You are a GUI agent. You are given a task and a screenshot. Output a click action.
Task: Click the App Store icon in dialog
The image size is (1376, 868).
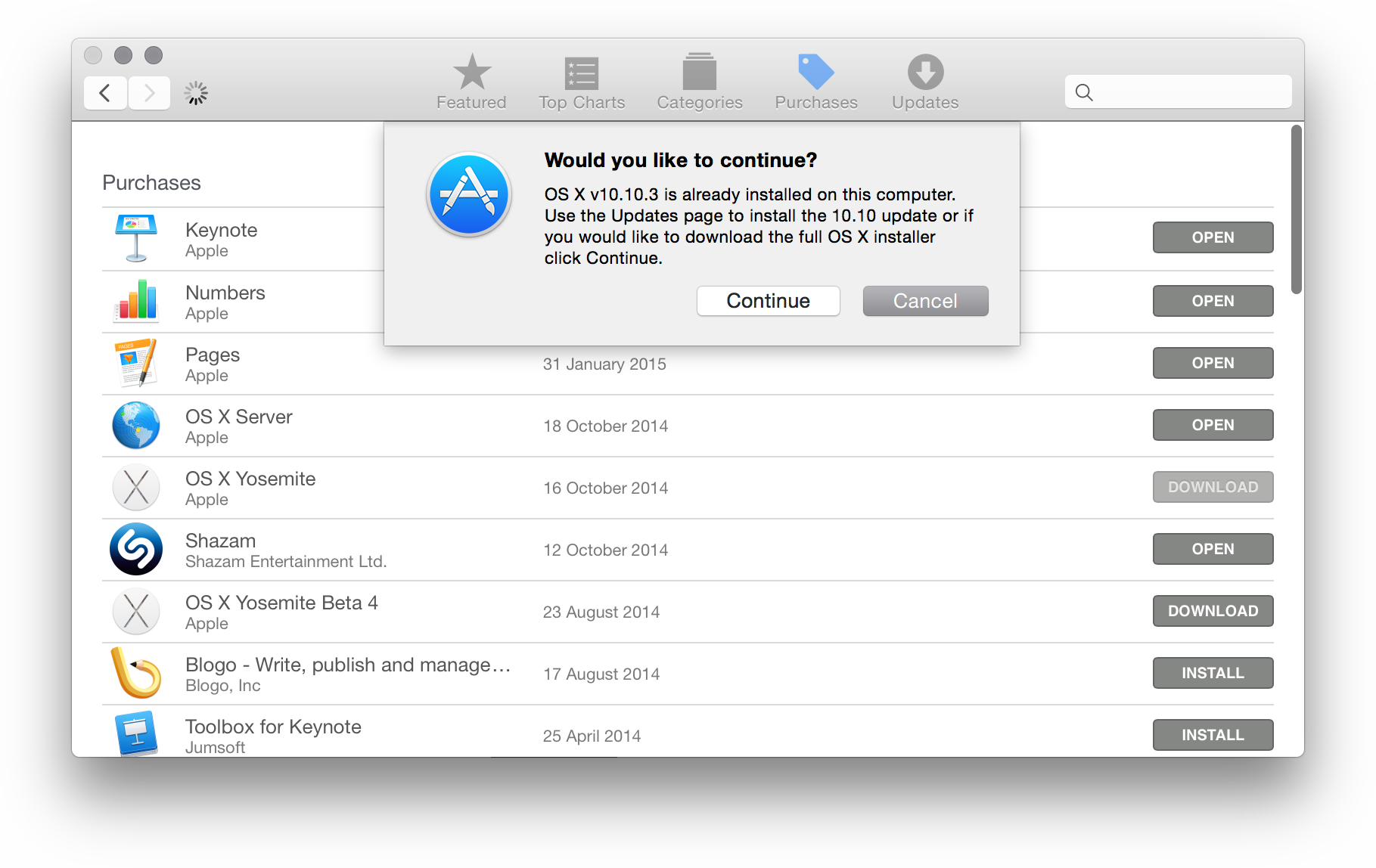click(469, 194)
